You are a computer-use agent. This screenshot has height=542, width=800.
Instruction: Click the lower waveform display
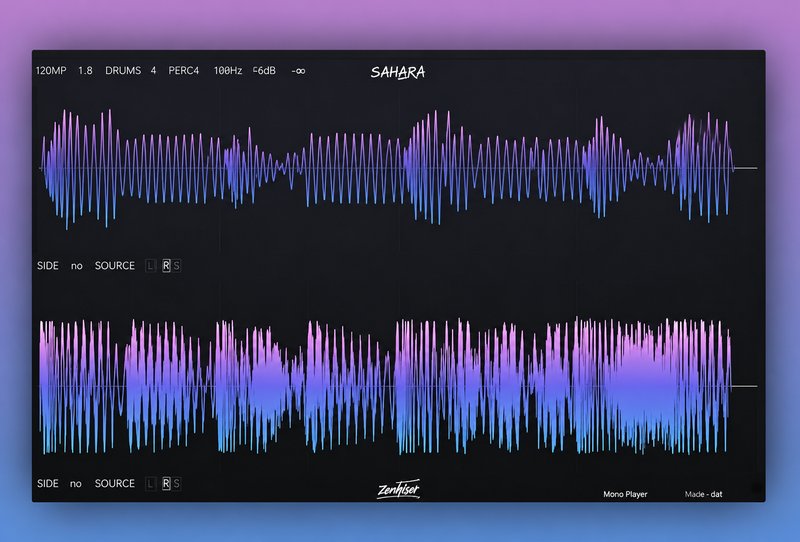click(x=398, y=386)
